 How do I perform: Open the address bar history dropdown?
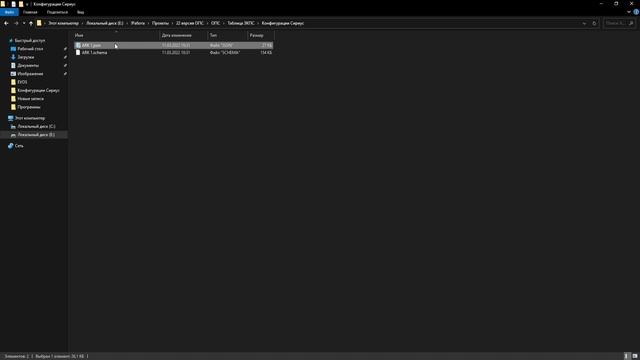[x=584, y=23]
